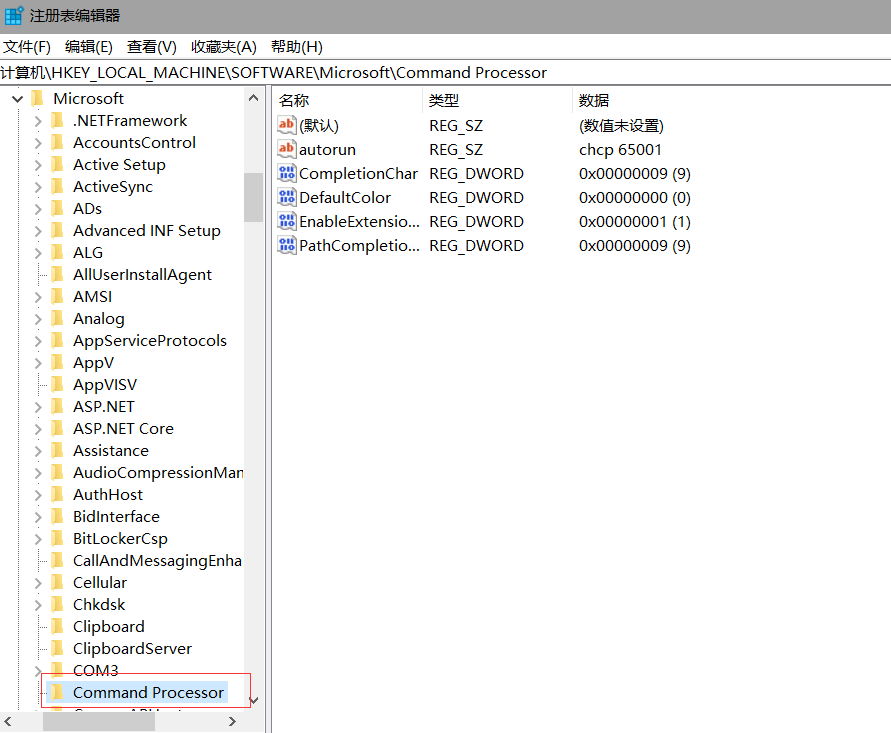Select the DWORD icon of EnableExtensio... value

tap(286, 221)
